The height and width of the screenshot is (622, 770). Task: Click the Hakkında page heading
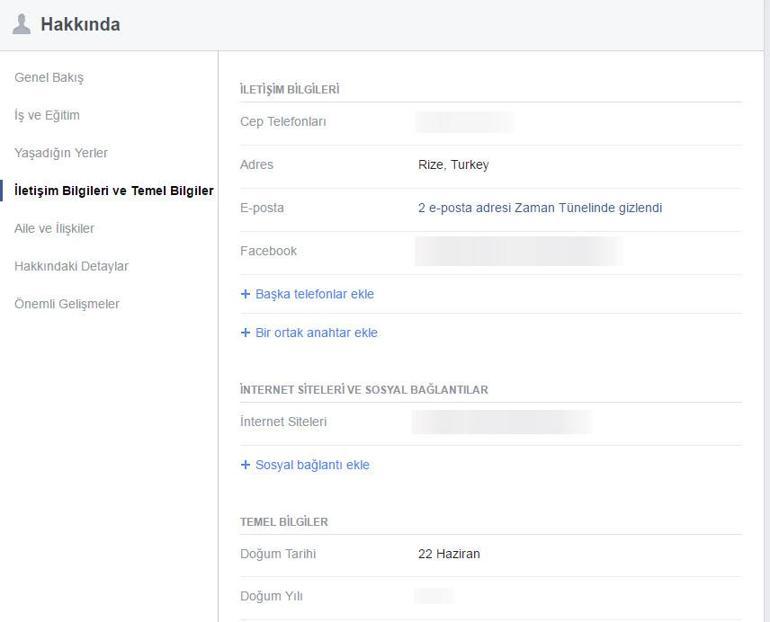(x=80, y=25)
